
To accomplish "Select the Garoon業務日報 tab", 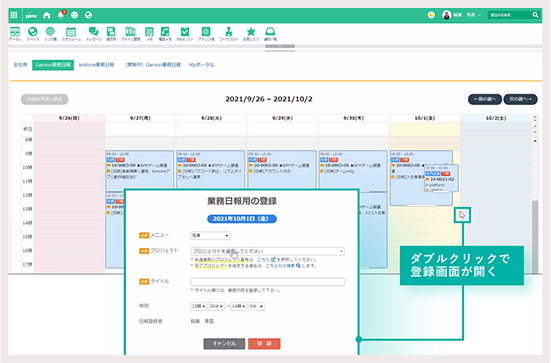I will (x=53, y=65).
